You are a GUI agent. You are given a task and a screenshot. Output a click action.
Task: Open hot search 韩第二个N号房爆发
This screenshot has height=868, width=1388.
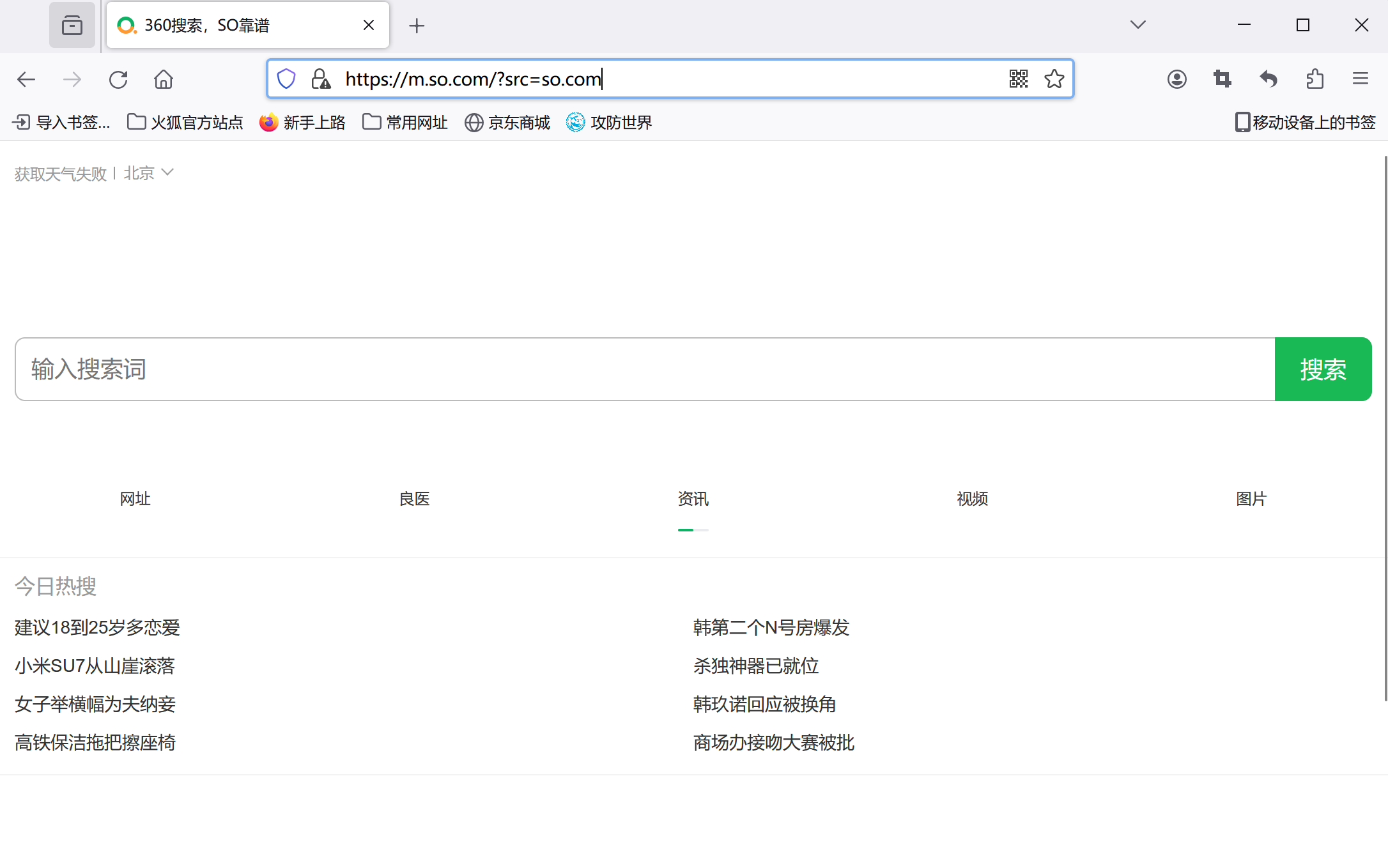(771, 627)
